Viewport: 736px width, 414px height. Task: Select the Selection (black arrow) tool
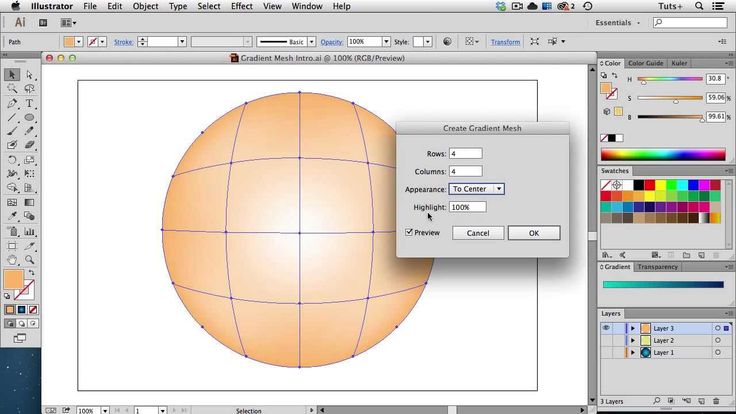(12, 75)
